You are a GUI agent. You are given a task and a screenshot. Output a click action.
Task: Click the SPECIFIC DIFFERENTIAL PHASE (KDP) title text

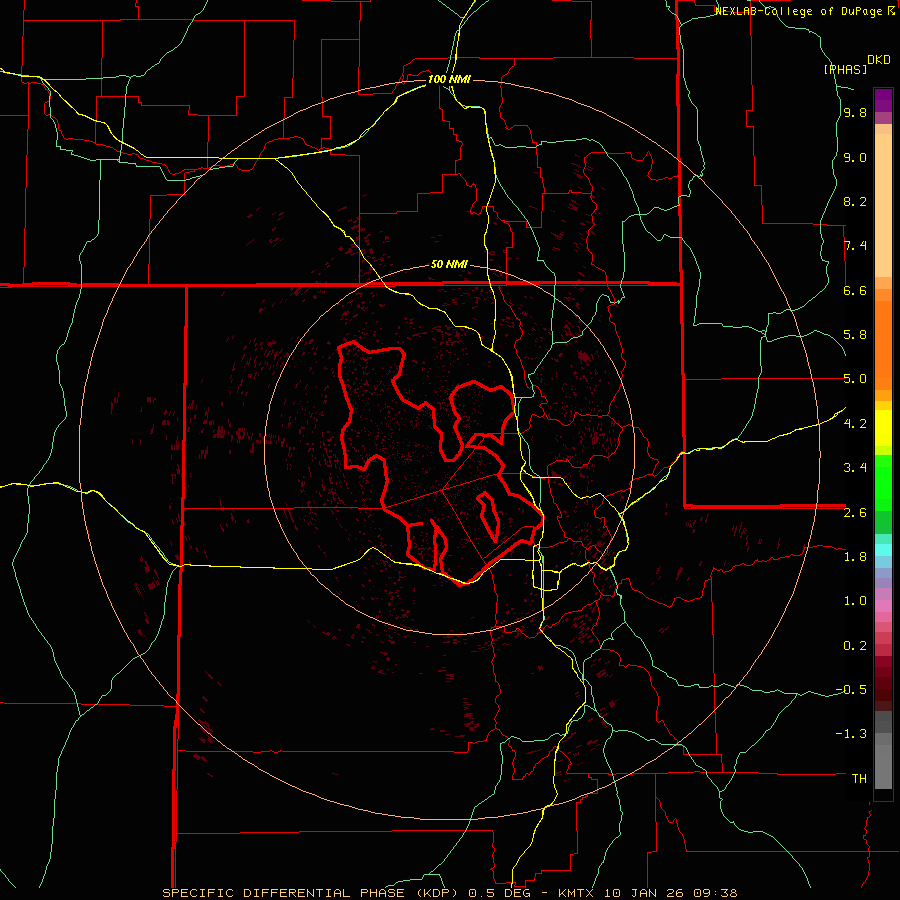pos(312,893)
